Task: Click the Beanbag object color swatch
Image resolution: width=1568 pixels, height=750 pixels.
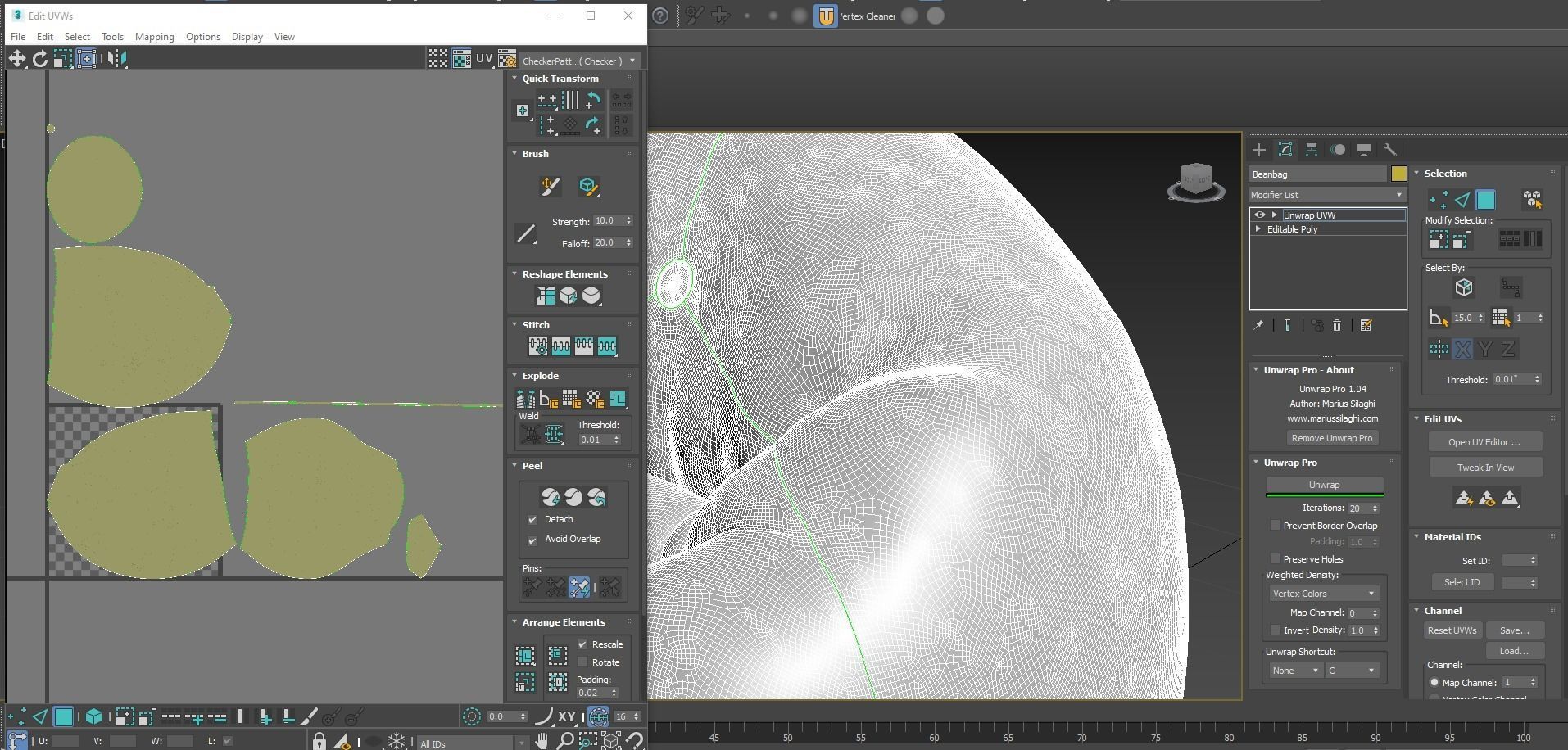Action: 1398,174
